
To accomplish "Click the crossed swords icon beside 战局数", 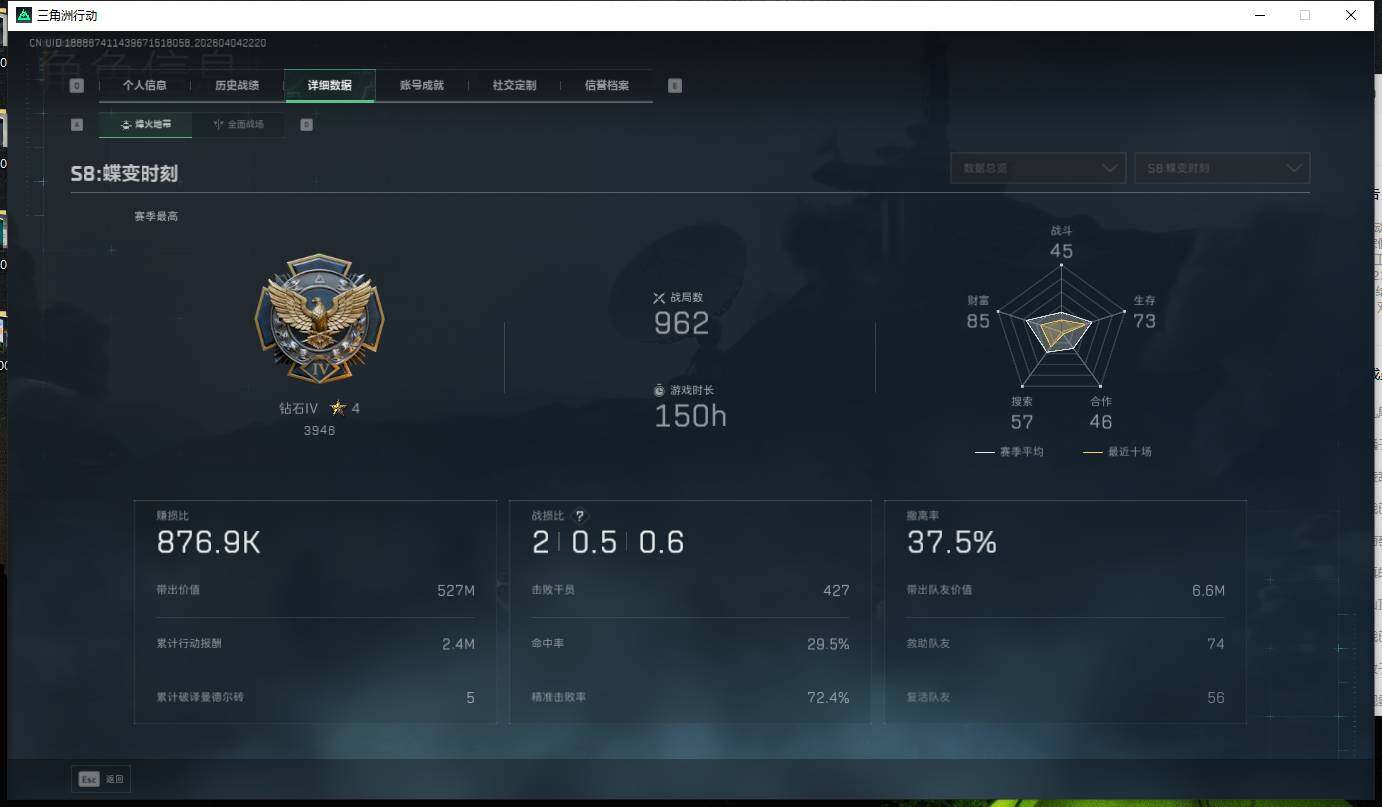I will [659, 298].
